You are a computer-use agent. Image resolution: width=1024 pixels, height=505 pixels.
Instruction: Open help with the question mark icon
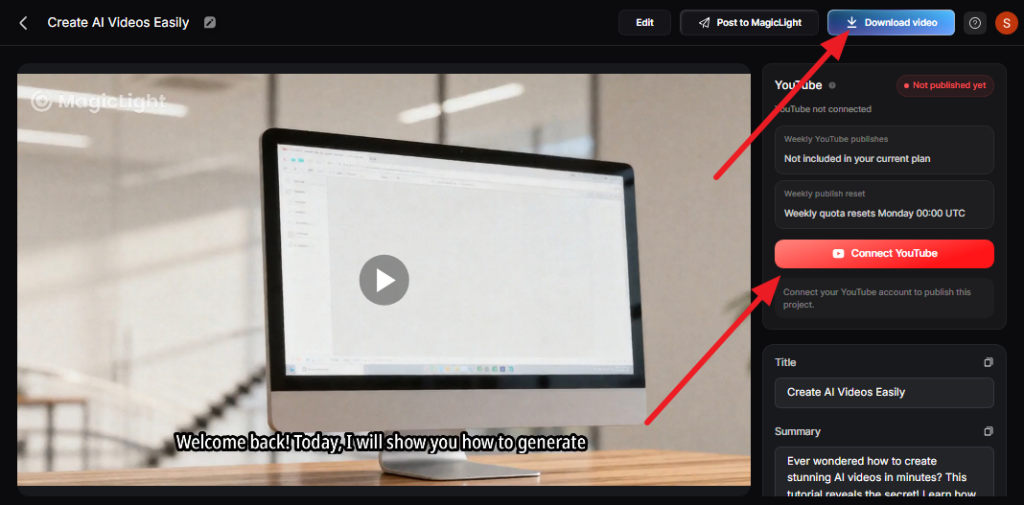click(x=975, y=23)
